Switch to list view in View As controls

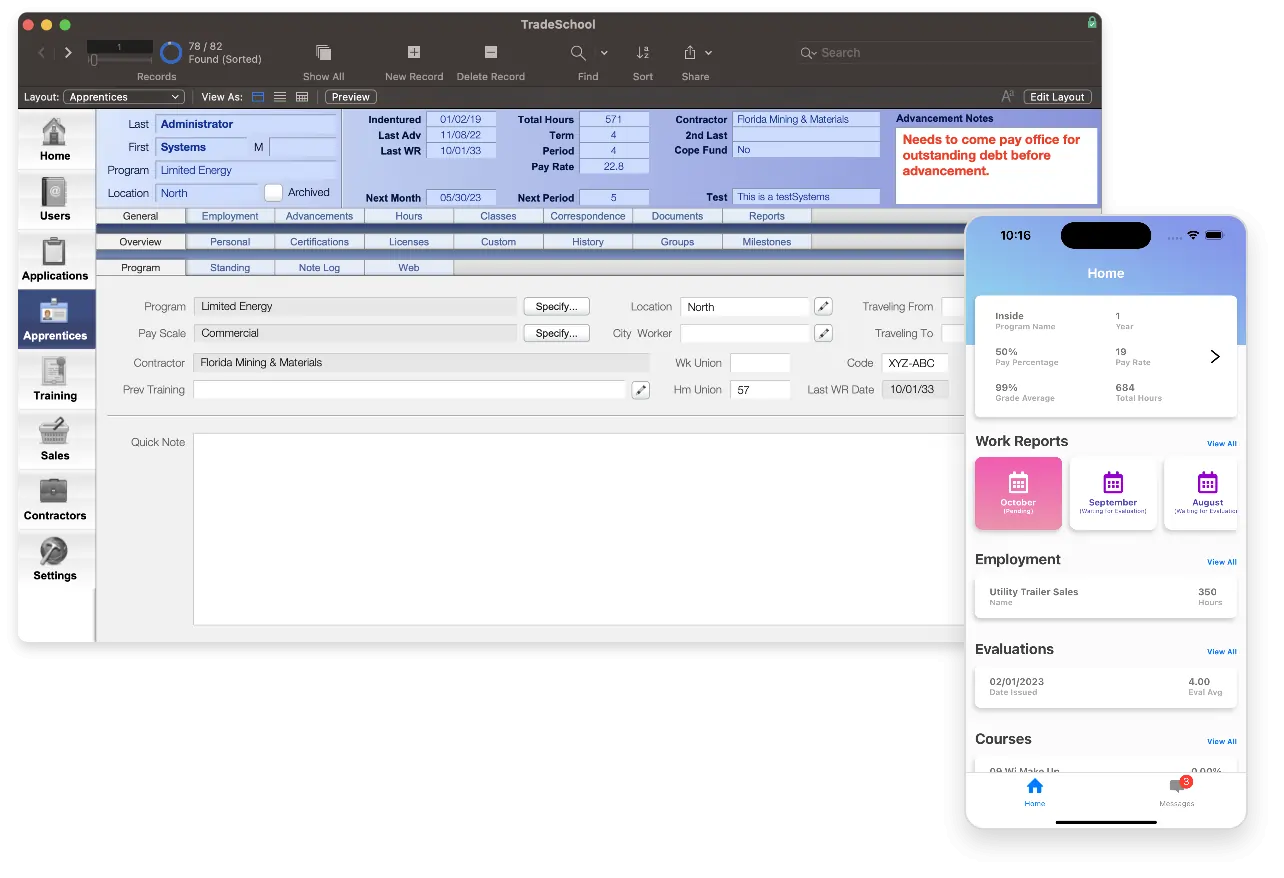point(281,96)
